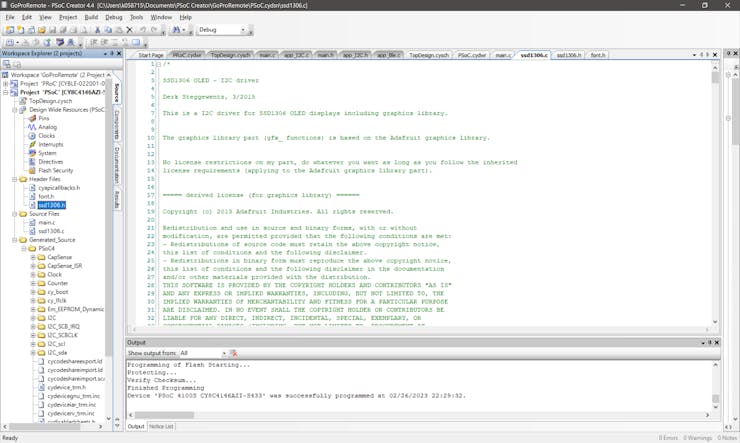Switch to the font.h editor tab
740x443 pixels.
tap(597, 55)
